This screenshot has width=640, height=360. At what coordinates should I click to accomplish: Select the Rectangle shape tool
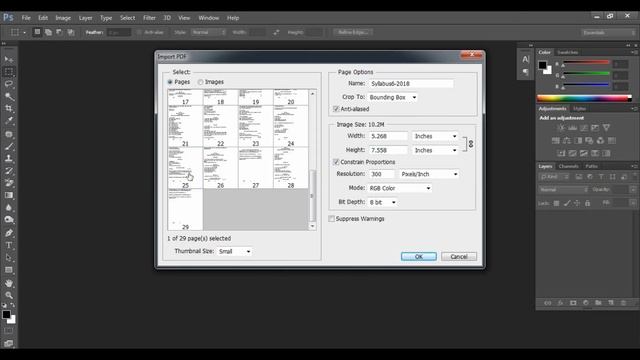coord(9,270)
